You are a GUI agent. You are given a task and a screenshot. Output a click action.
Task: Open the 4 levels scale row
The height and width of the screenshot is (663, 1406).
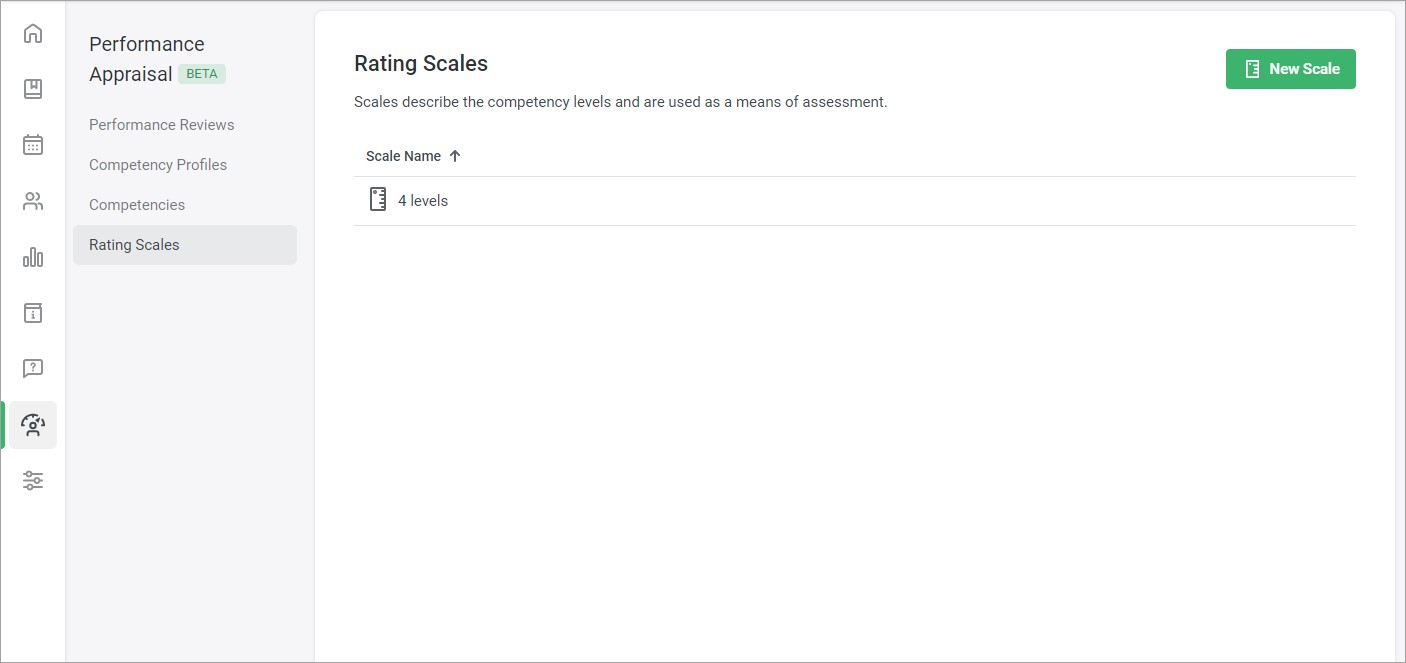click(855, 201)
